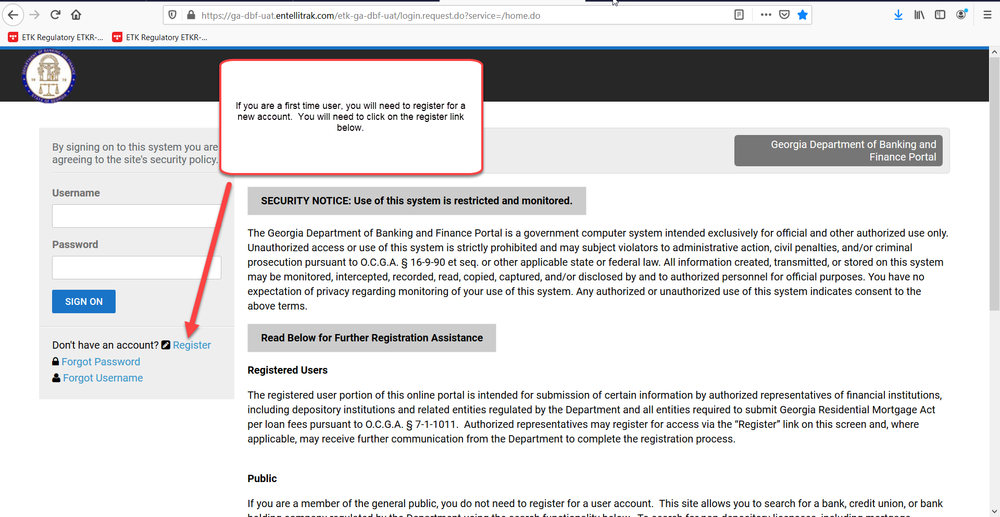Open reader view icon in address bar
The image size is (1000, 517).
(x=739, y=16)
